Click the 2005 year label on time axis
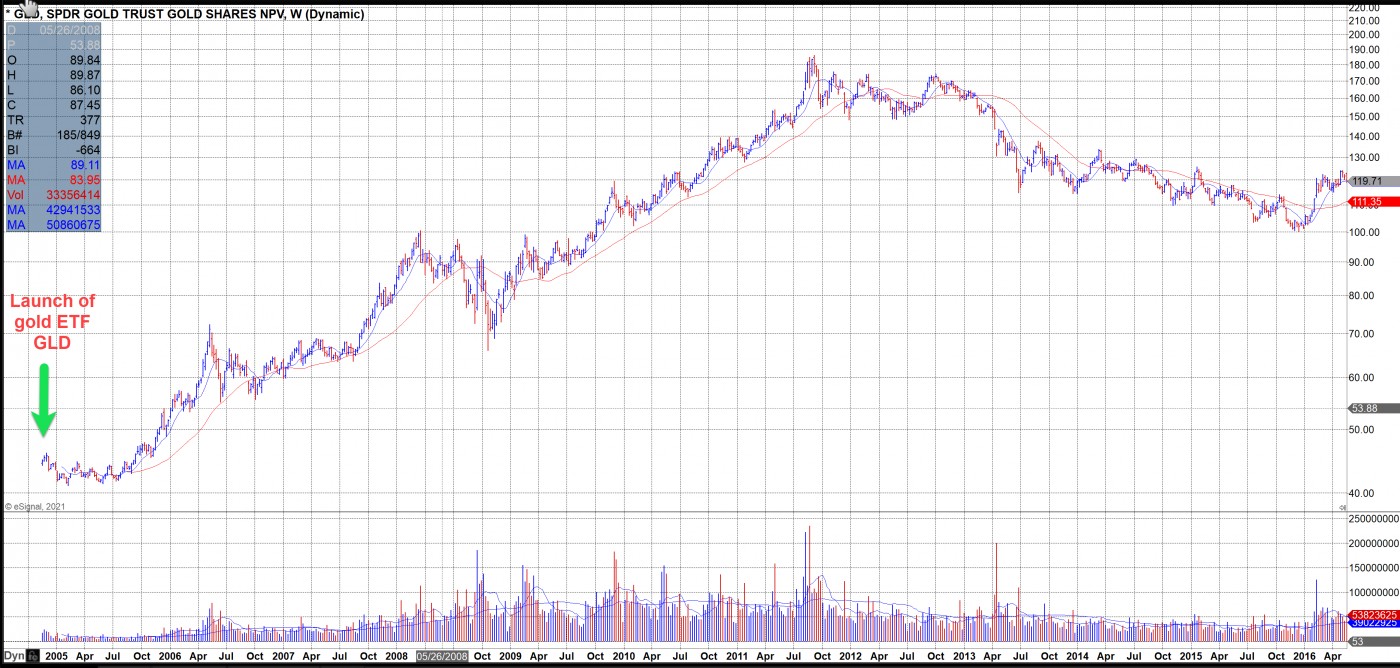1400x668 pixels. tap(57, 657)
